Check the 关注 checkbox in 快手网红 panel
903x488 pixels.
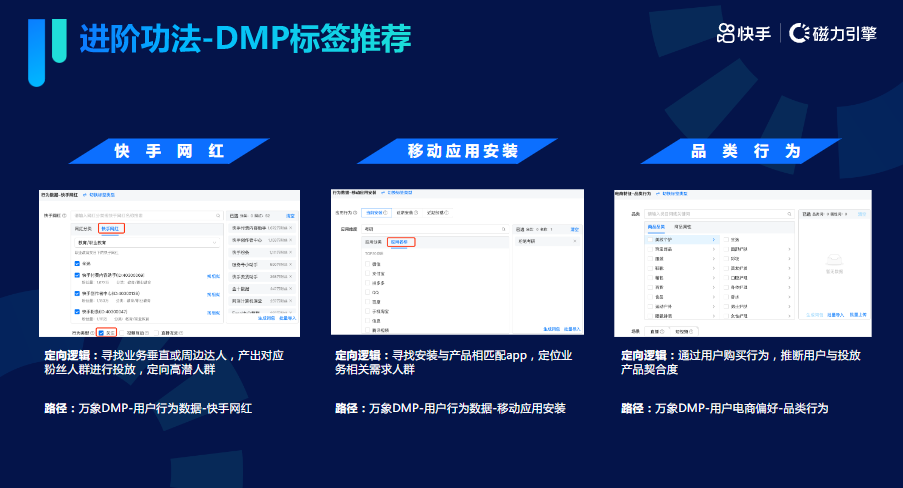101,333
